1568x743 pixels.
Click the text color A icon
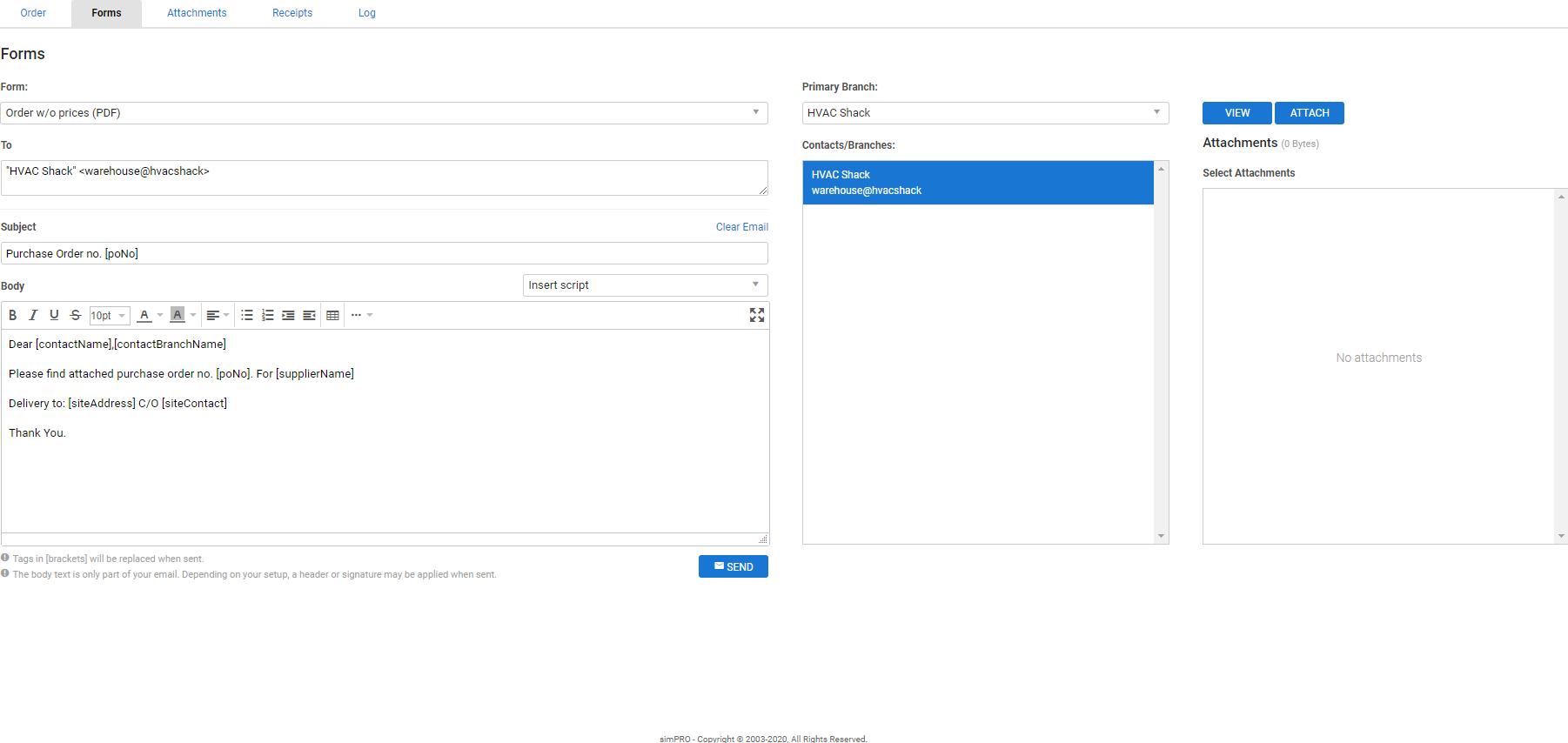(144, 315)
